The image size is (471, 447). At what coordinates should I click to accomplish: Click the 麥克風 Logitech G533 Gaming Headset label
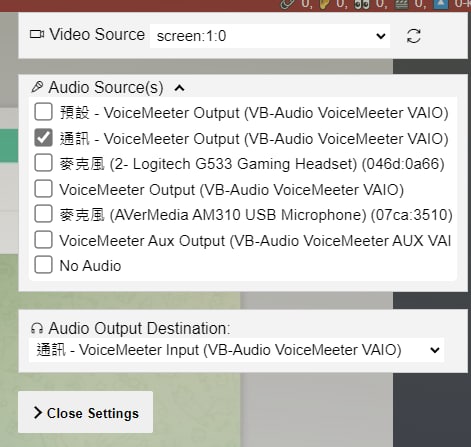tap(252, 164)
